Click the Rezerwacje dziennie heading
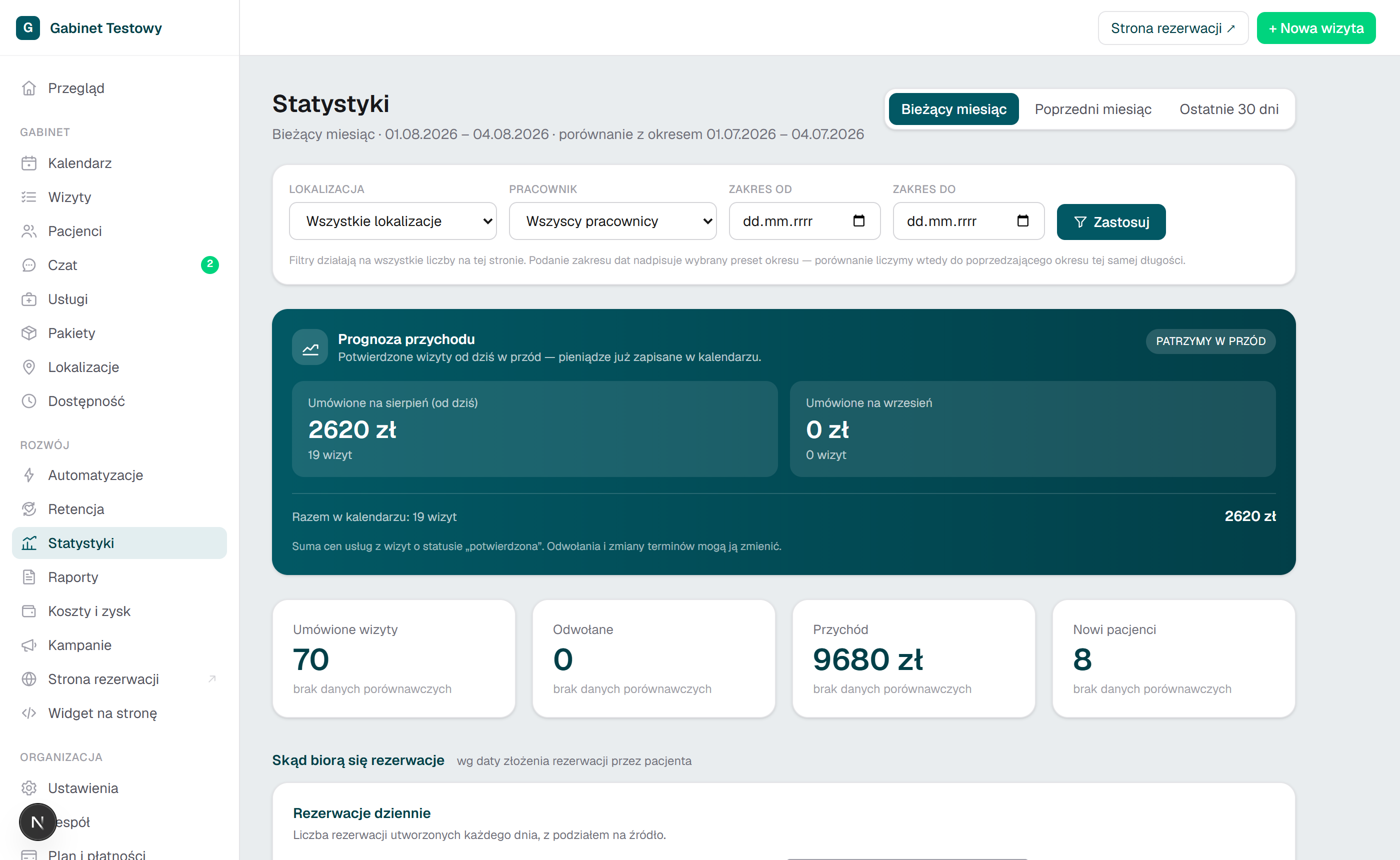The height and width of the screenshot is (860, 1400). [x=361, y=813]
